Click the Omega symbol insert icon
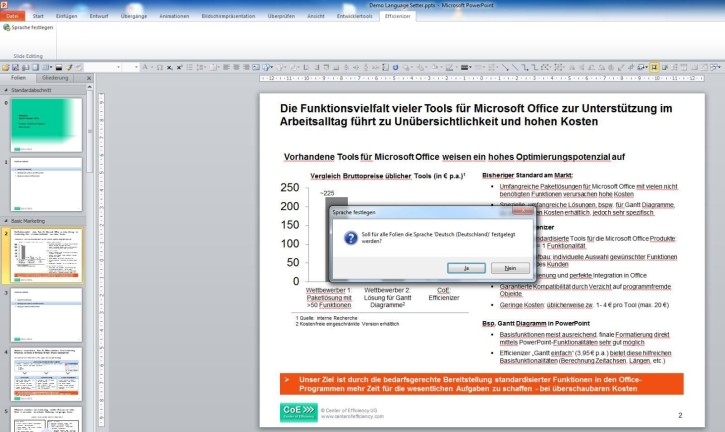The width and height of the screenshot is (725, 432). tap(160, 68)
